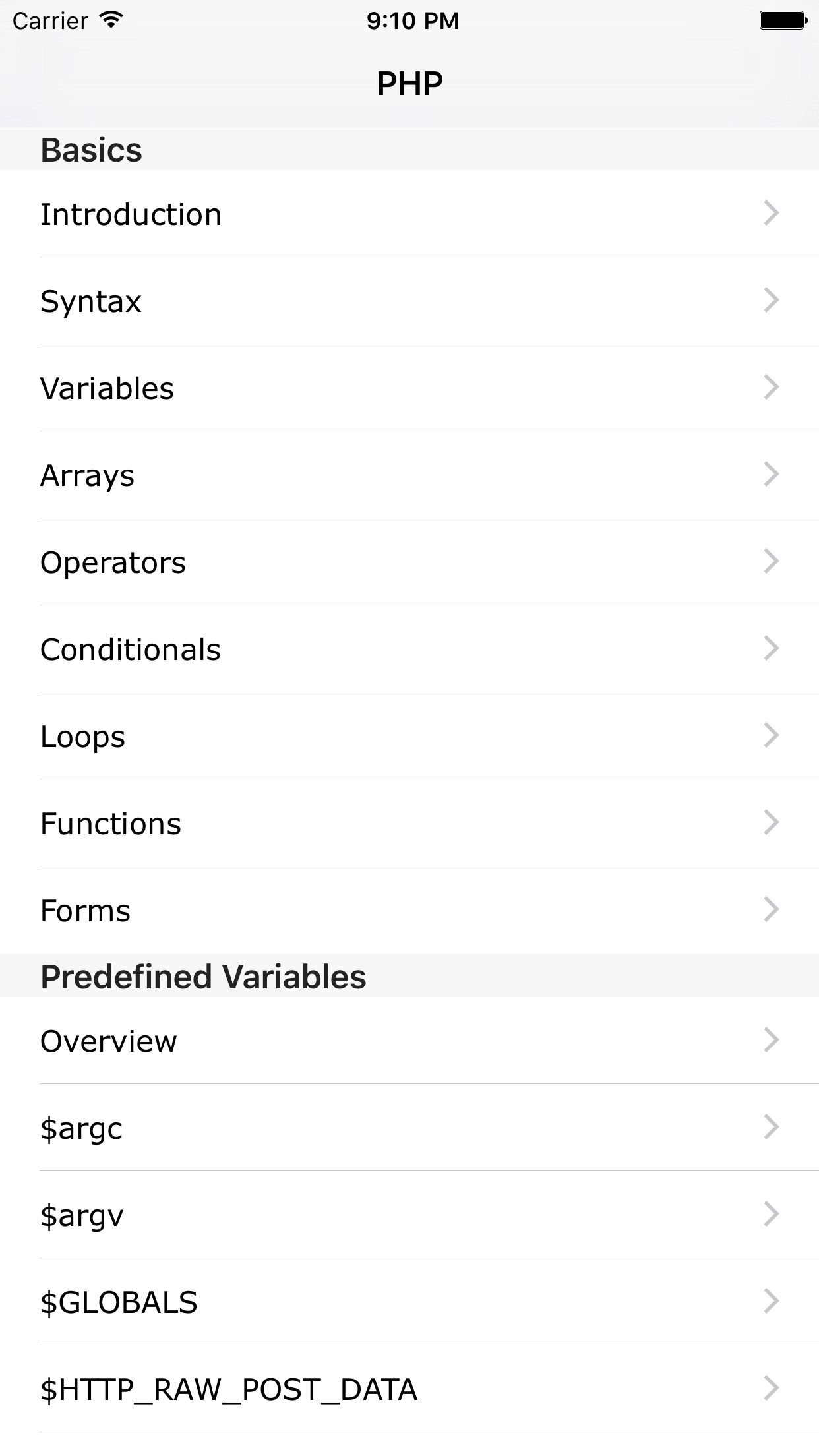Click the Basics section header
This screenshot has height=1456, width=819.
92,150
